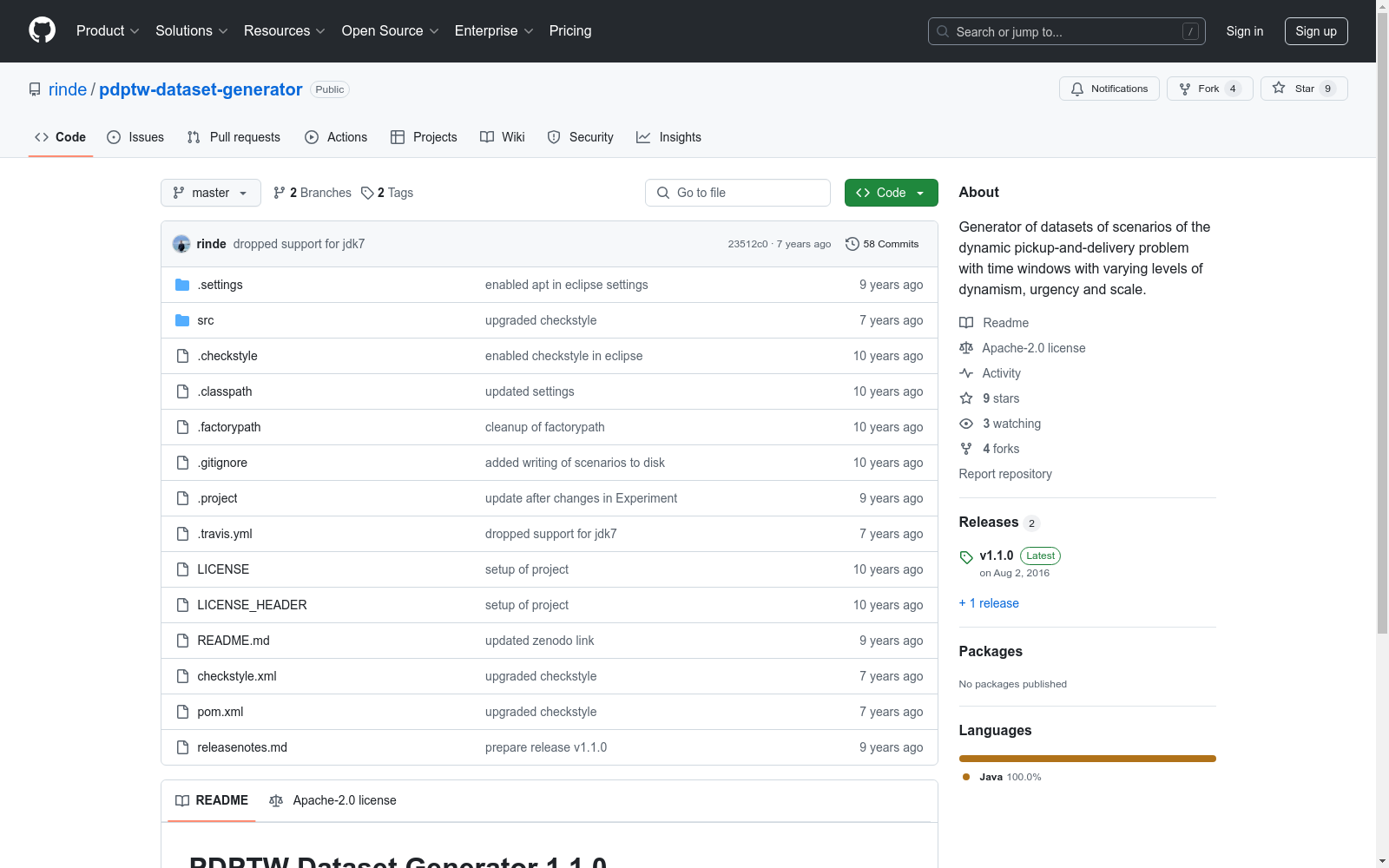Click the tag icon next to 2 Tags
The width and height of the screenshot is (1389, 868).
(367, 193)
